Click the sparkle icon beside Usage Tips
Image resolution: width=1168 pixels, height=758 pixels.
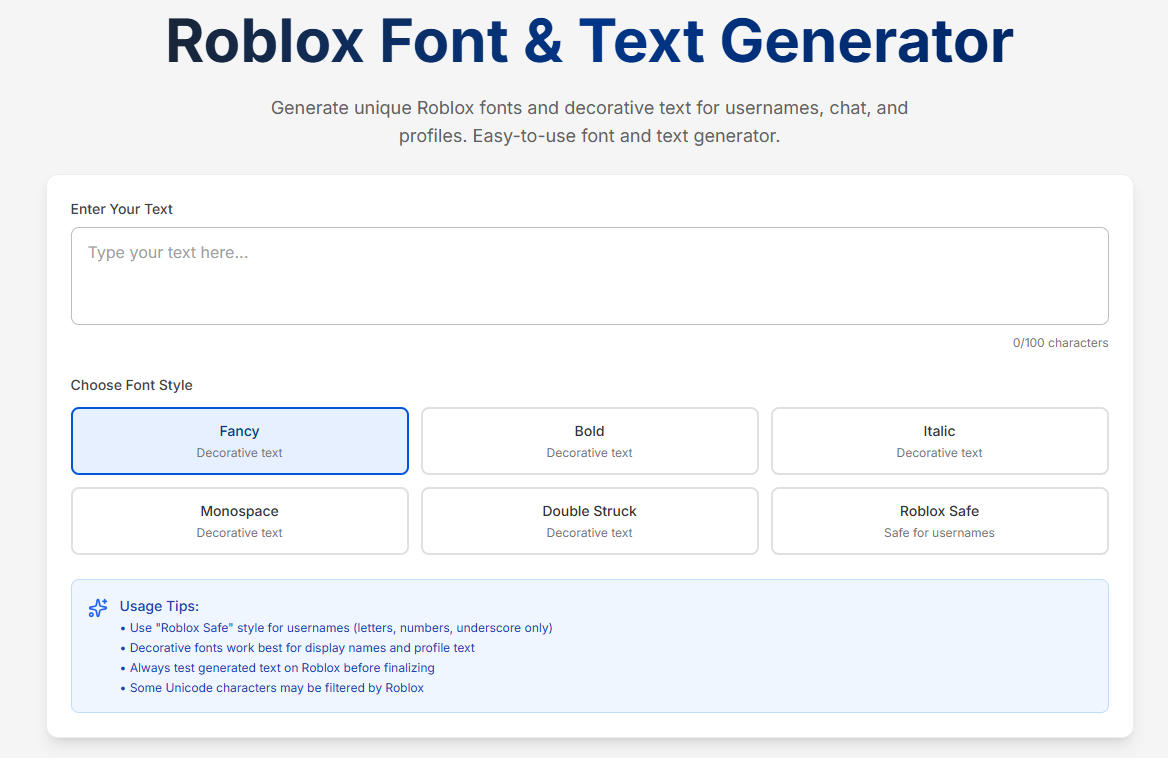98,608
